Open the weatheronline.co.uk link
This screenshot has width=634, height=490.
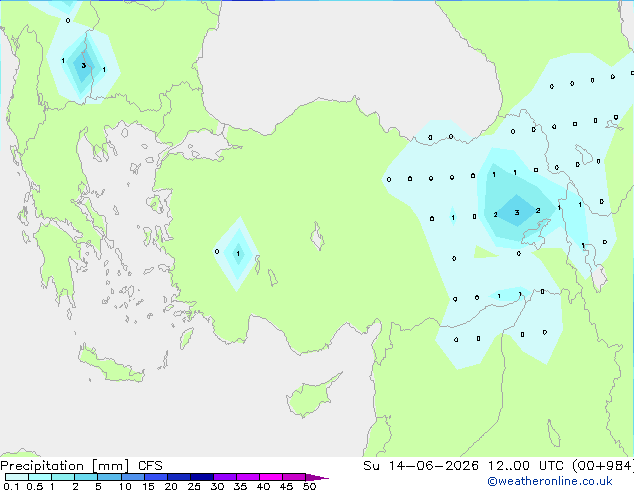tap(550, 481)
